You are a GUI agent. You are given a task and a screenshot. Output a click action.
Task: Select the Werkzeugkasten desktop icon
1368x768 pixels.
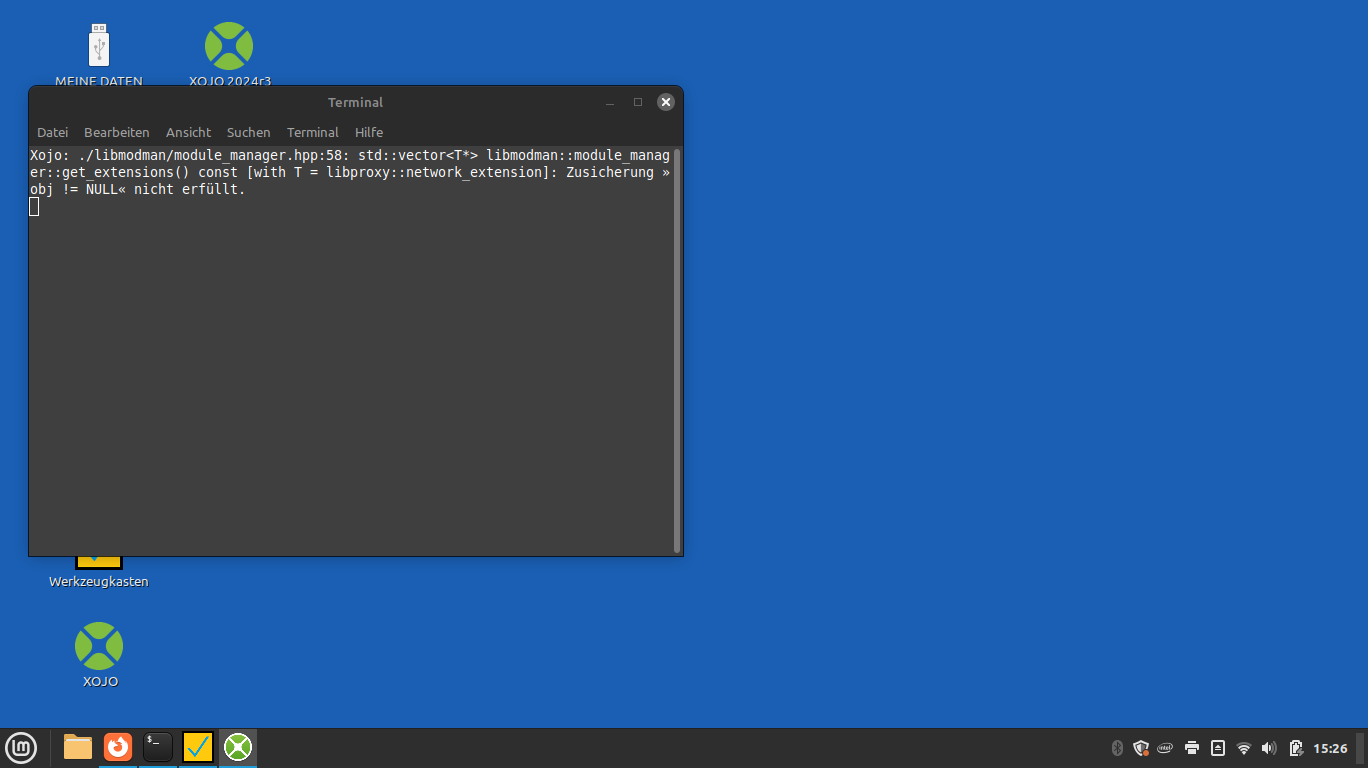[99, 563]
